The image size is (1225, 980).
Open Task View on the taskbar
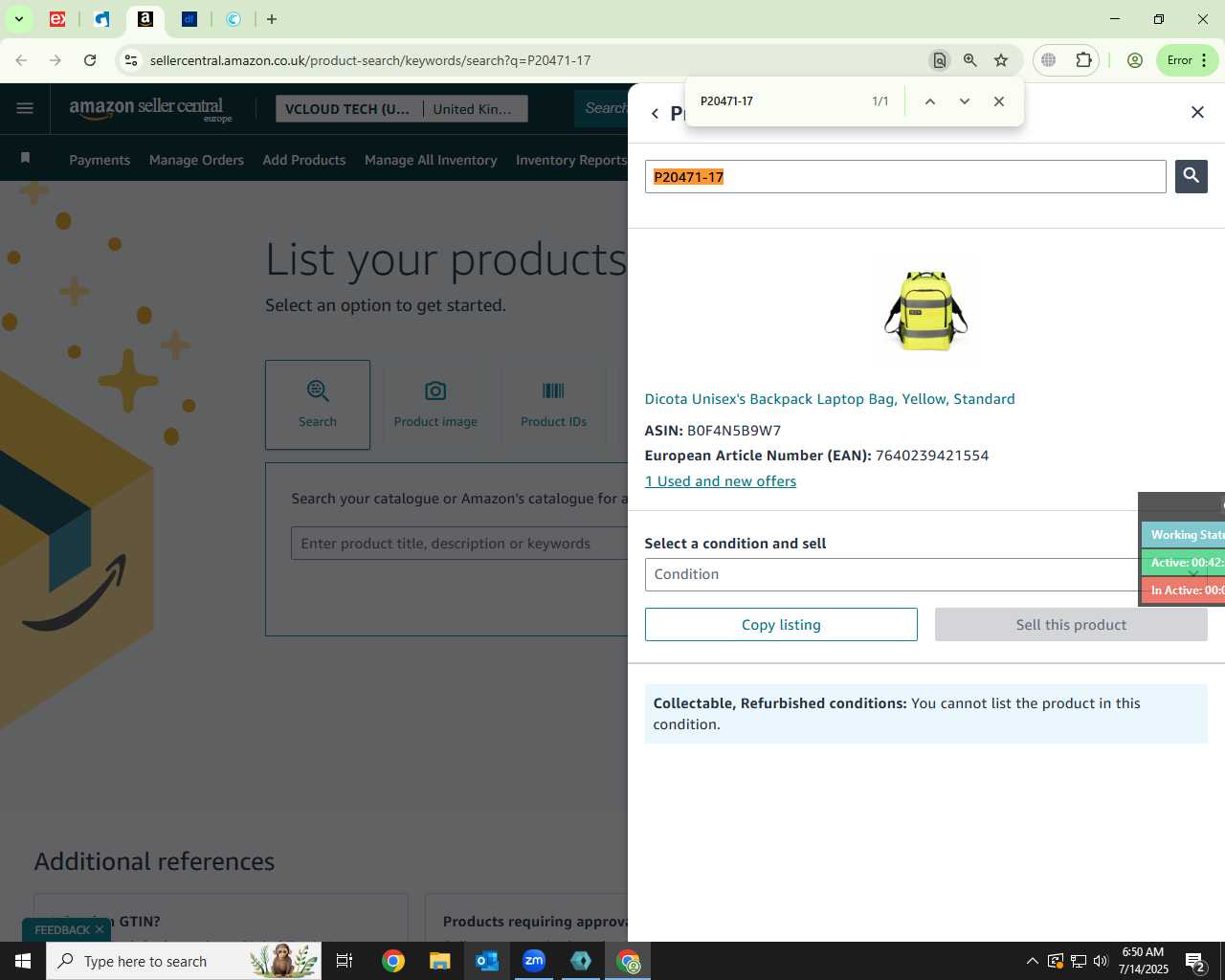coord(345,961)
